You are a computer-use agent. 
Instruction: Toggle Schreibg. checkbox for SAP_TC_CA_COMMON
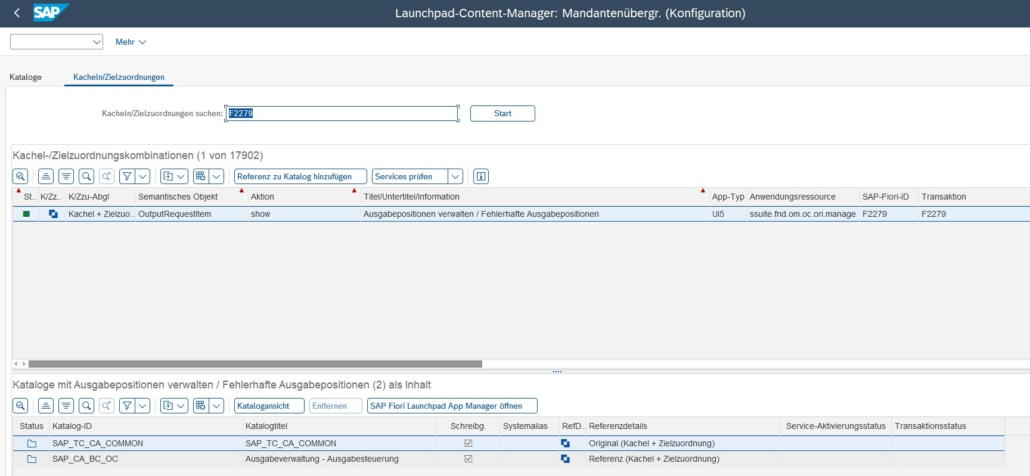point(468,443)
